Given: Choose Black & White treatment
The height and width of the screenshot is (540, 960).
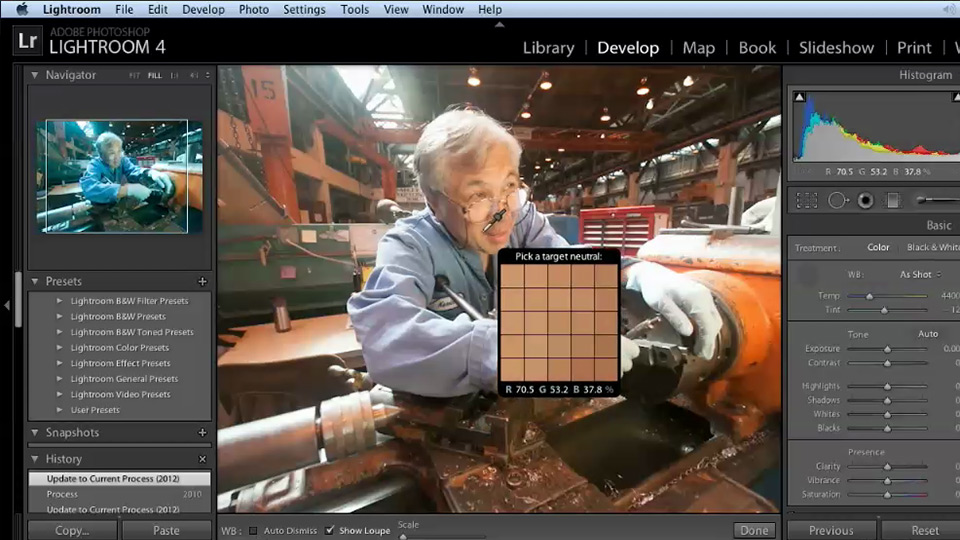Looking at the screenshot, I should point(933,247).
